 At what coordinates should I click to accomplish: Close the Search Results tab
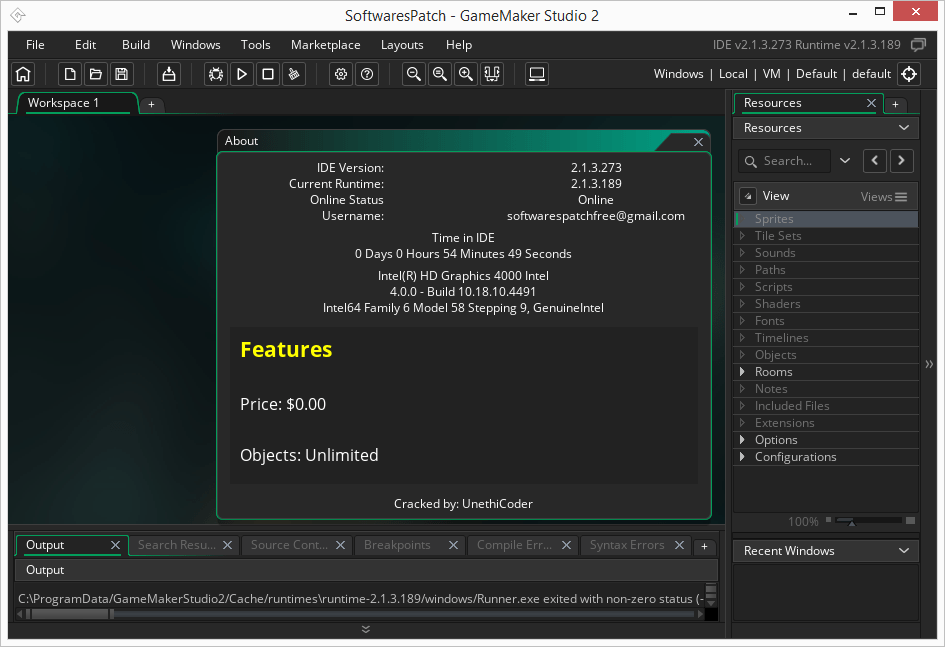[227, 545]
